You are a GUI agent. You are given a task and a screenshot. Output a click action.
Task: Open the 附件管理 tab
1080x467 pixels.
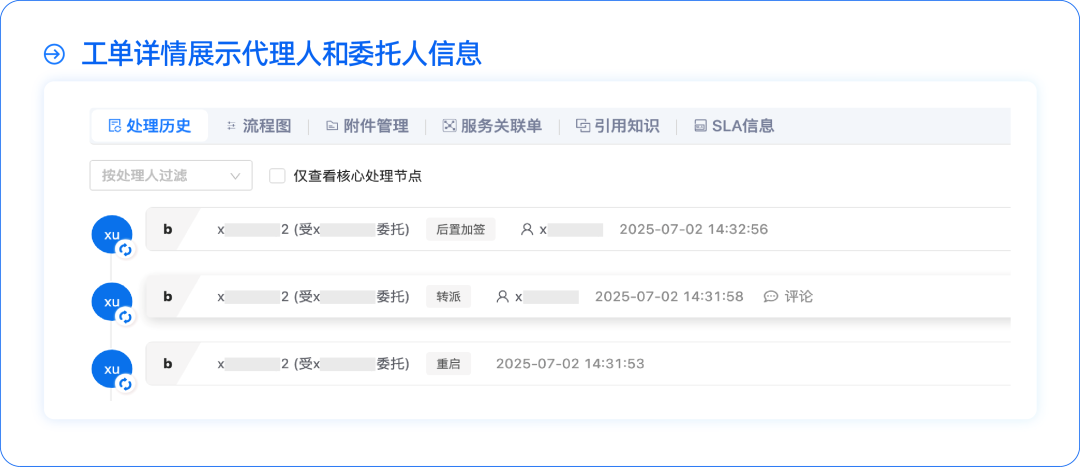click(367, 126)
